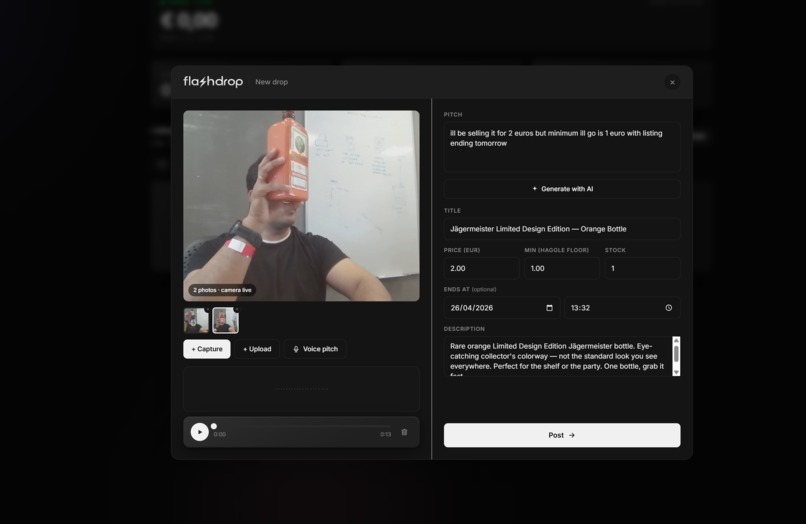Click the live camera preview
This screenshot has height=524, width=806.
point(301,206)
